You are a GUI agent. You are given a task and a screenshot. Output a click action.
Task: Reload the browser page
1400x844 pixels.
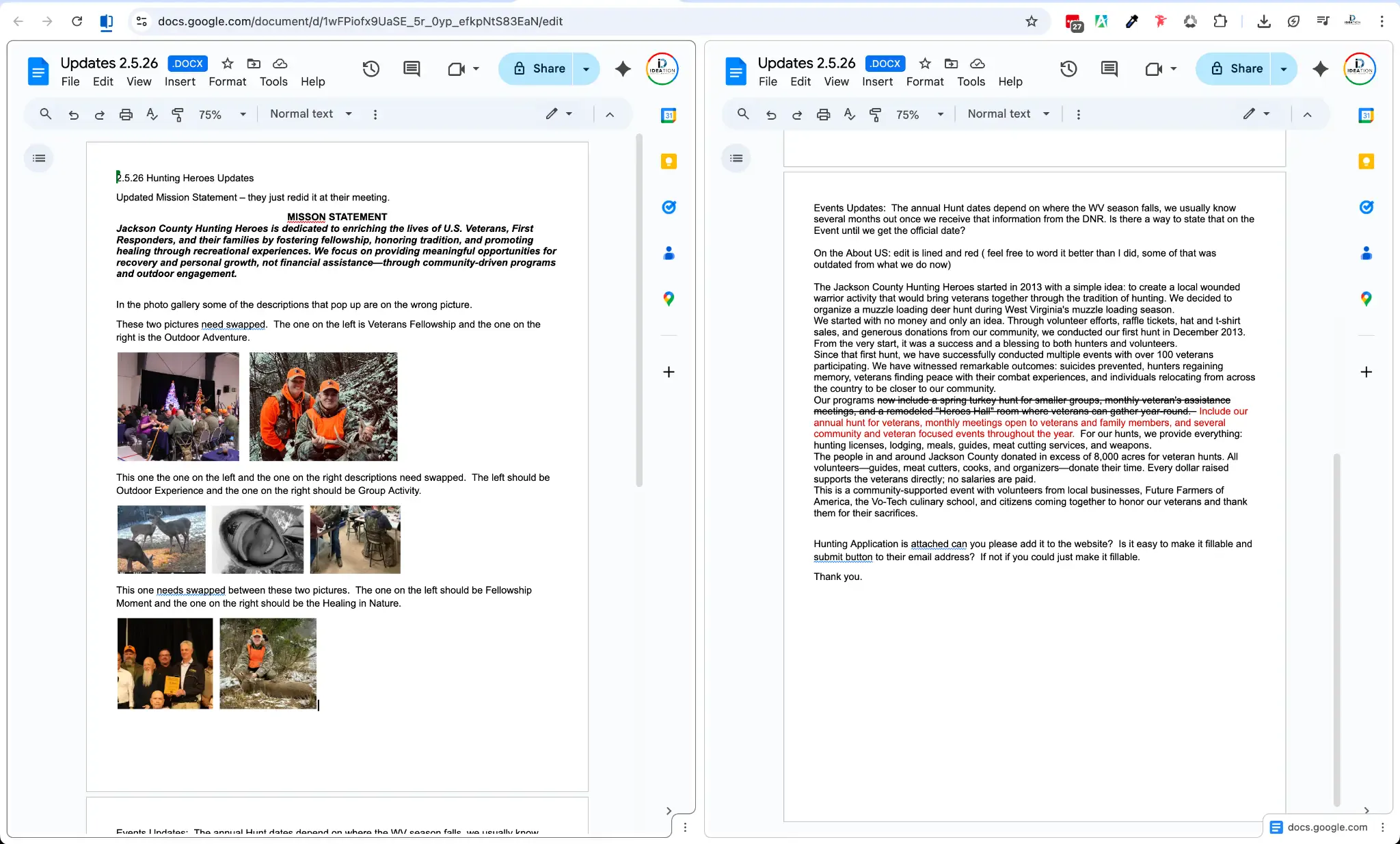pyautogui.click(x=77, y=21)
